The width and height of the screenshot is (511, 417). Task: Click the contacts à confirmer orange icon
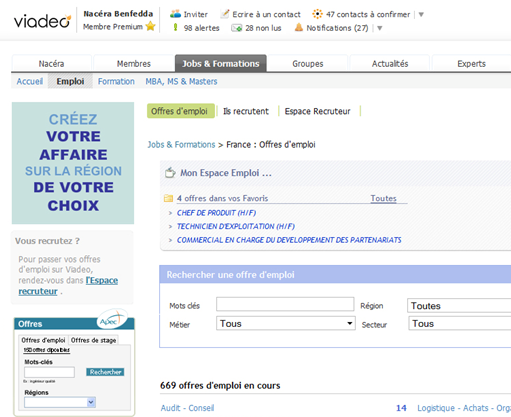click(x=317, y=14)
